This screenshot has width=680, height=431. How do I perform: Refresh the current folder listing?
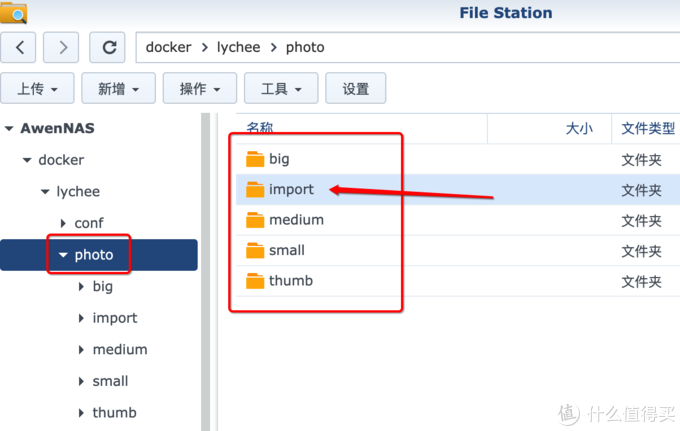[108, 47]
